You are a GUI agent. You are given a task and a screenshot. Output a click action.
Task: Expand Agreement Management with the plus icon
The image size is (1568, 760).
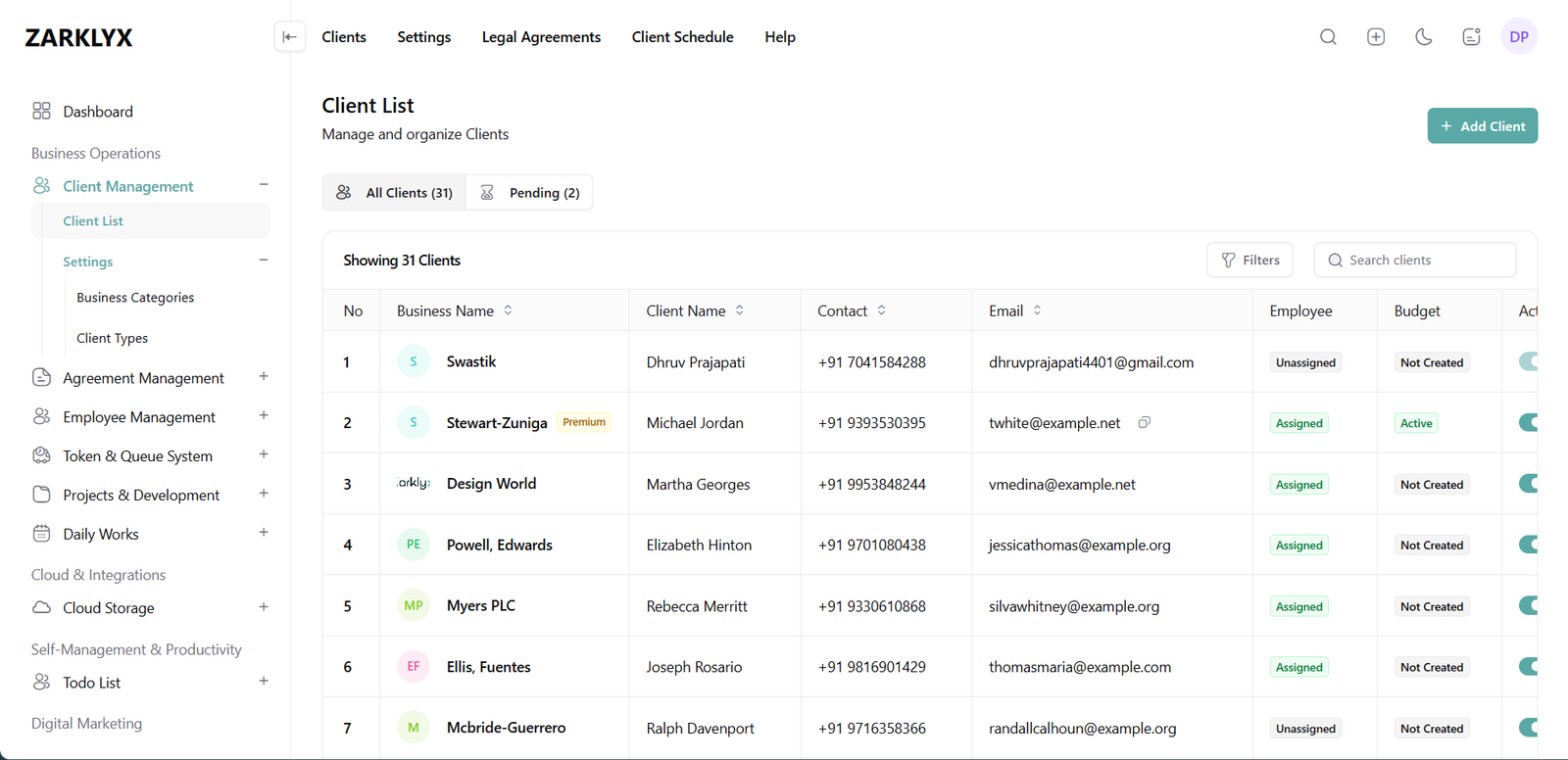coord(264,376)
